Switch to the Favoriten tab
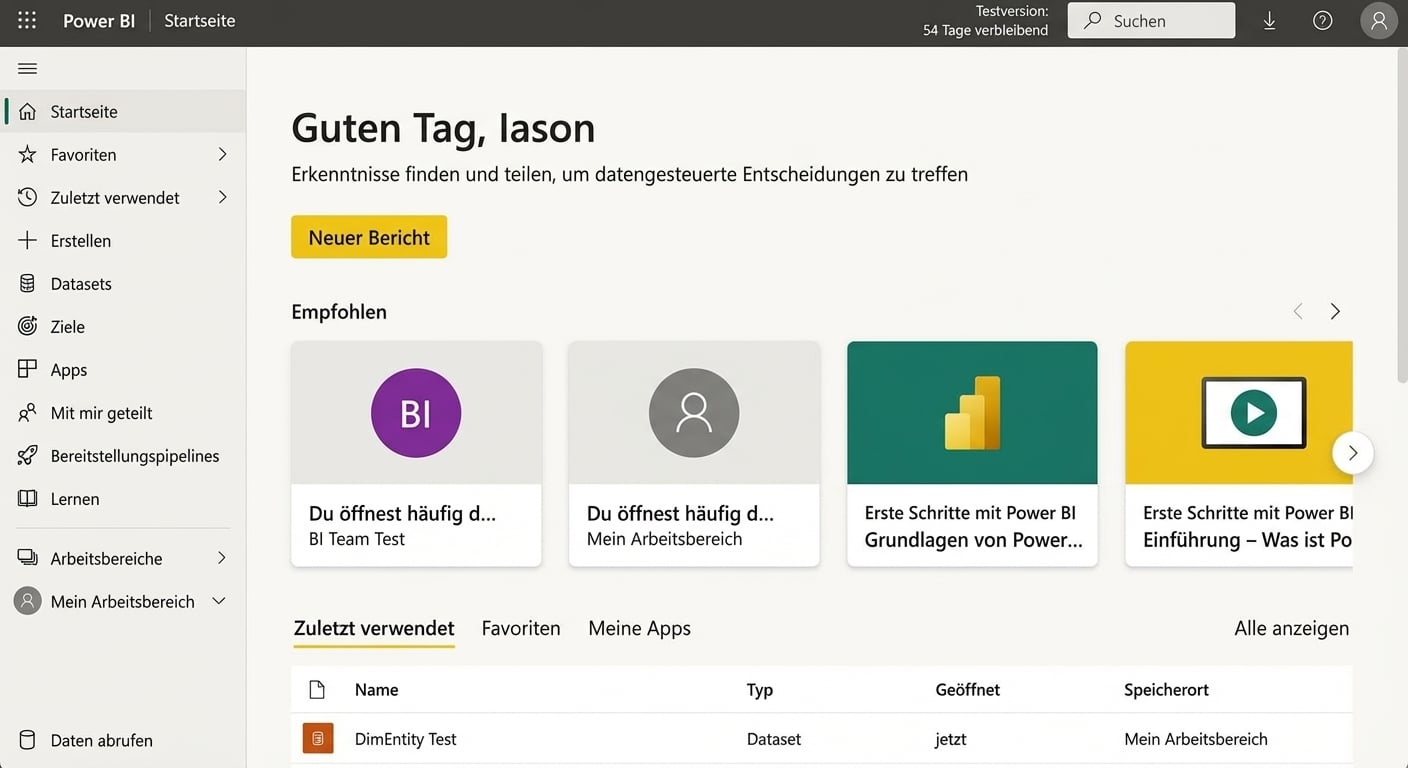 point(521,628)
